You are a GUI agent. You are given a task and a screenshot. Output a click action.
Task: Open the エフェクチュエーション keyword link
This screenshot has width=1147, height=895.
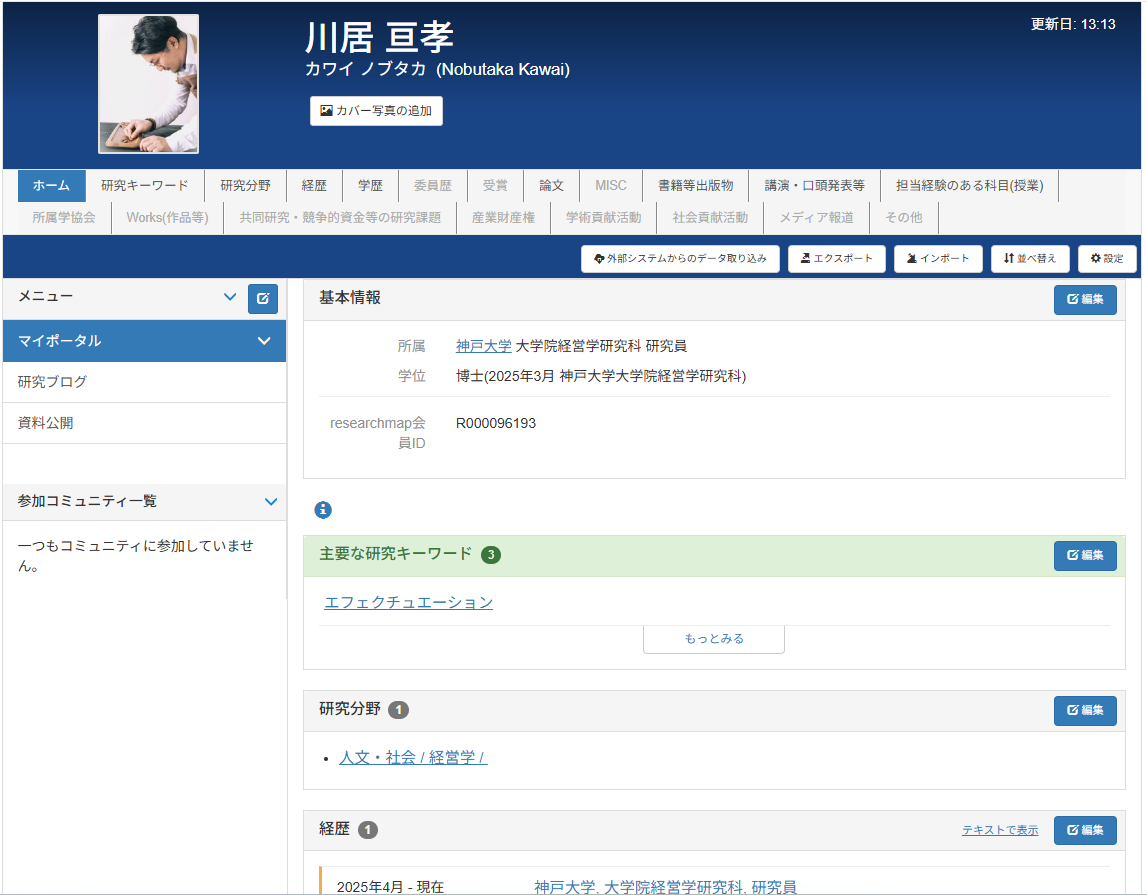[408, 602]
